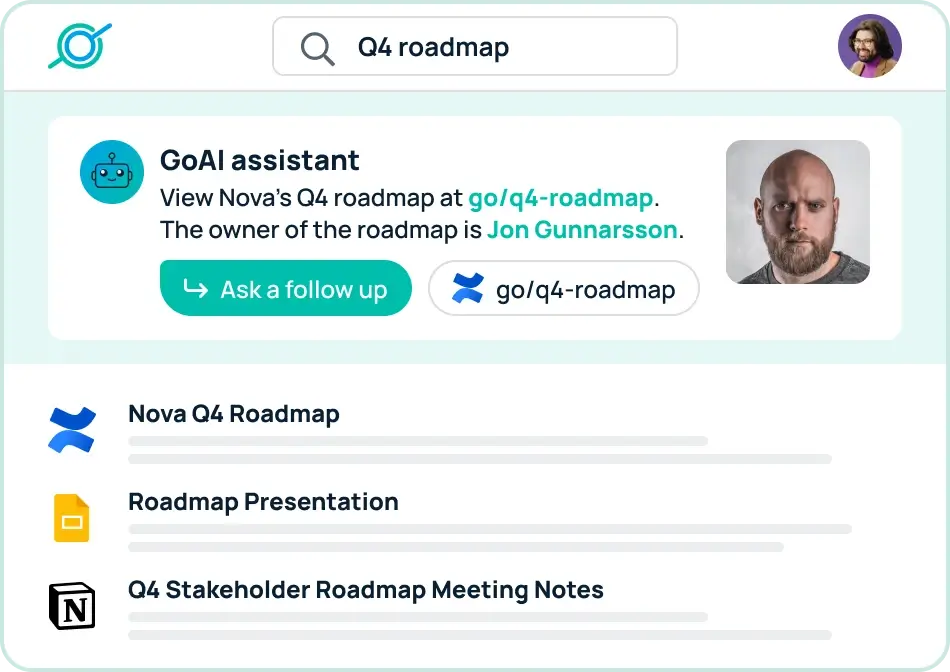
Task: Click the GoAI assistant heading text
Action: [260, 160]
